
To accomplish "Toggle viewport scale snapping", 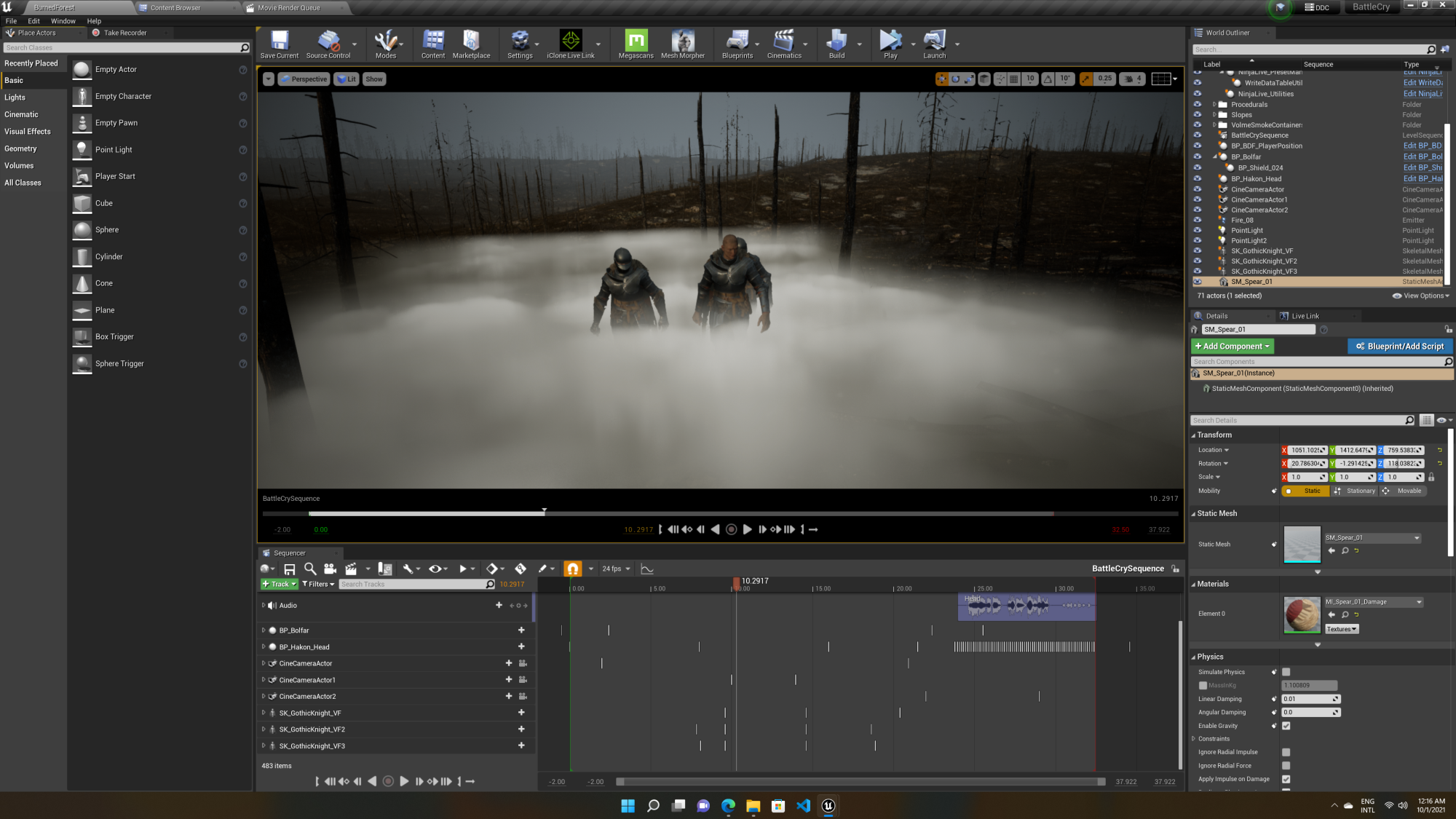I will click(x=1086, y=79).
